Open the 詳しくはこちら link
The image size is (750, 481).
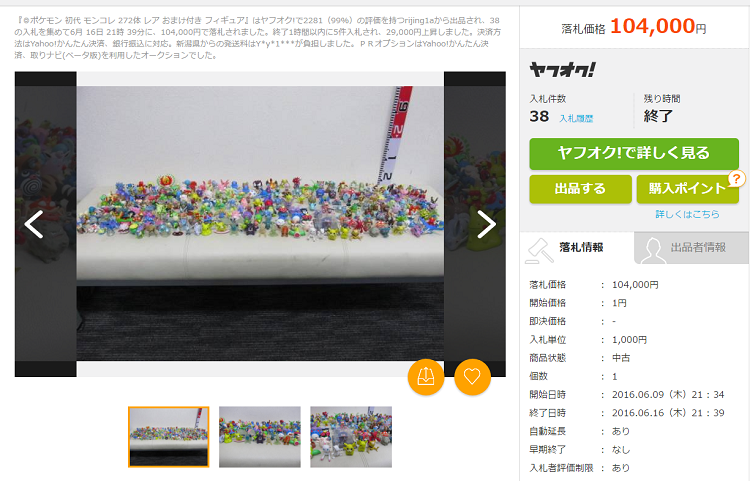pyautogui.click(x=687, y=214)
